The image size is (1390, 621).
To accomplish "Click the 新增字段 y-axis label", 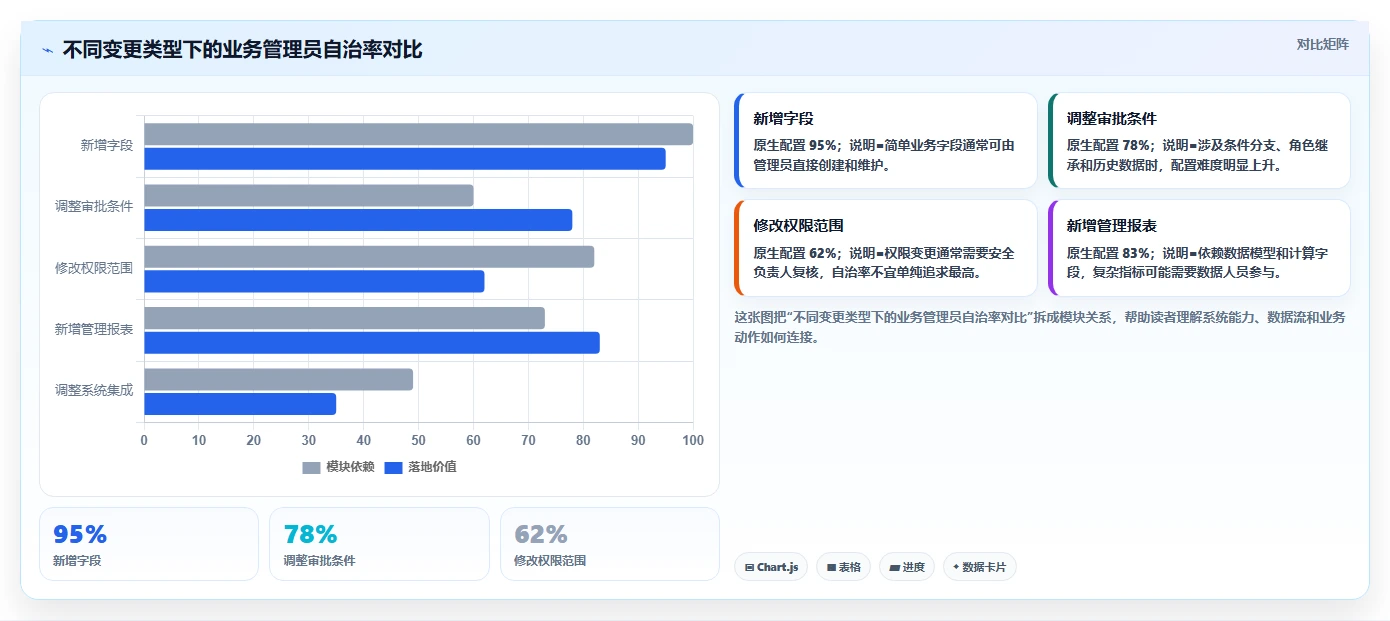I will [x=107, y=146].
